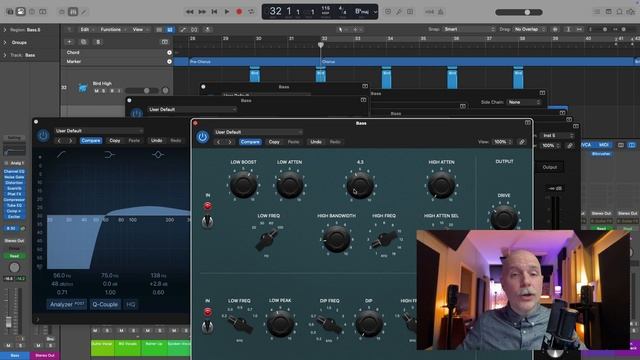
Task: Click the Bird High track icon
Action: (83, 87)
